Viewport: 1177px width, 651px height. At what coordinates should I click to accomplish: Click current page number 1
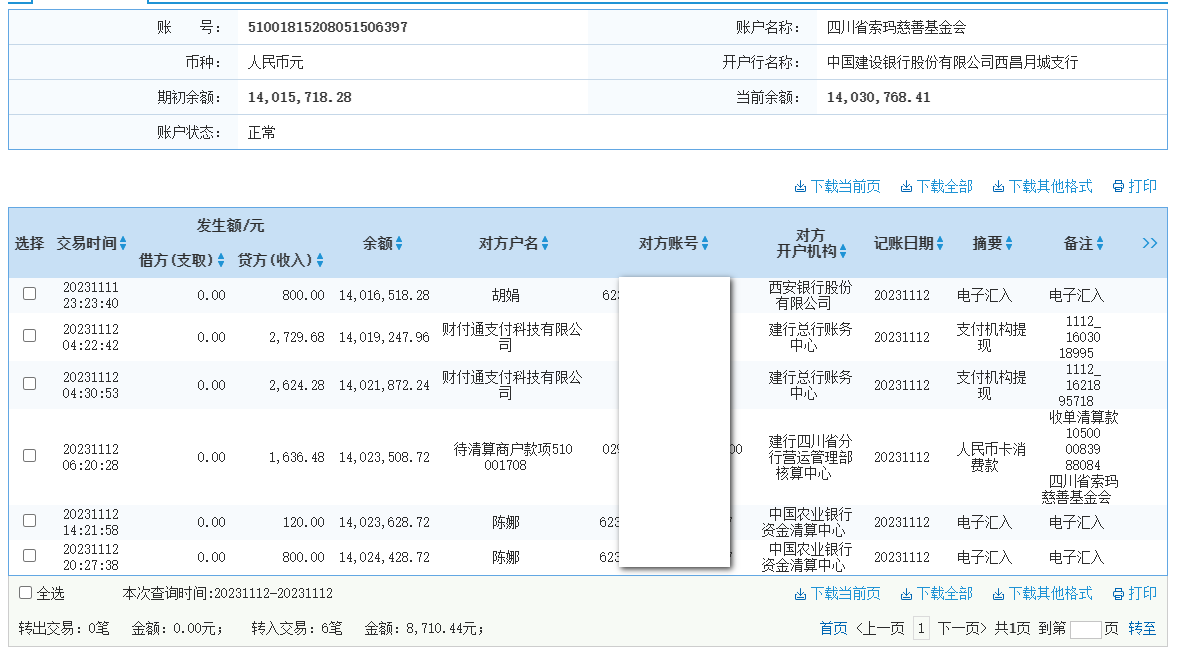click(x=921, y=628)
